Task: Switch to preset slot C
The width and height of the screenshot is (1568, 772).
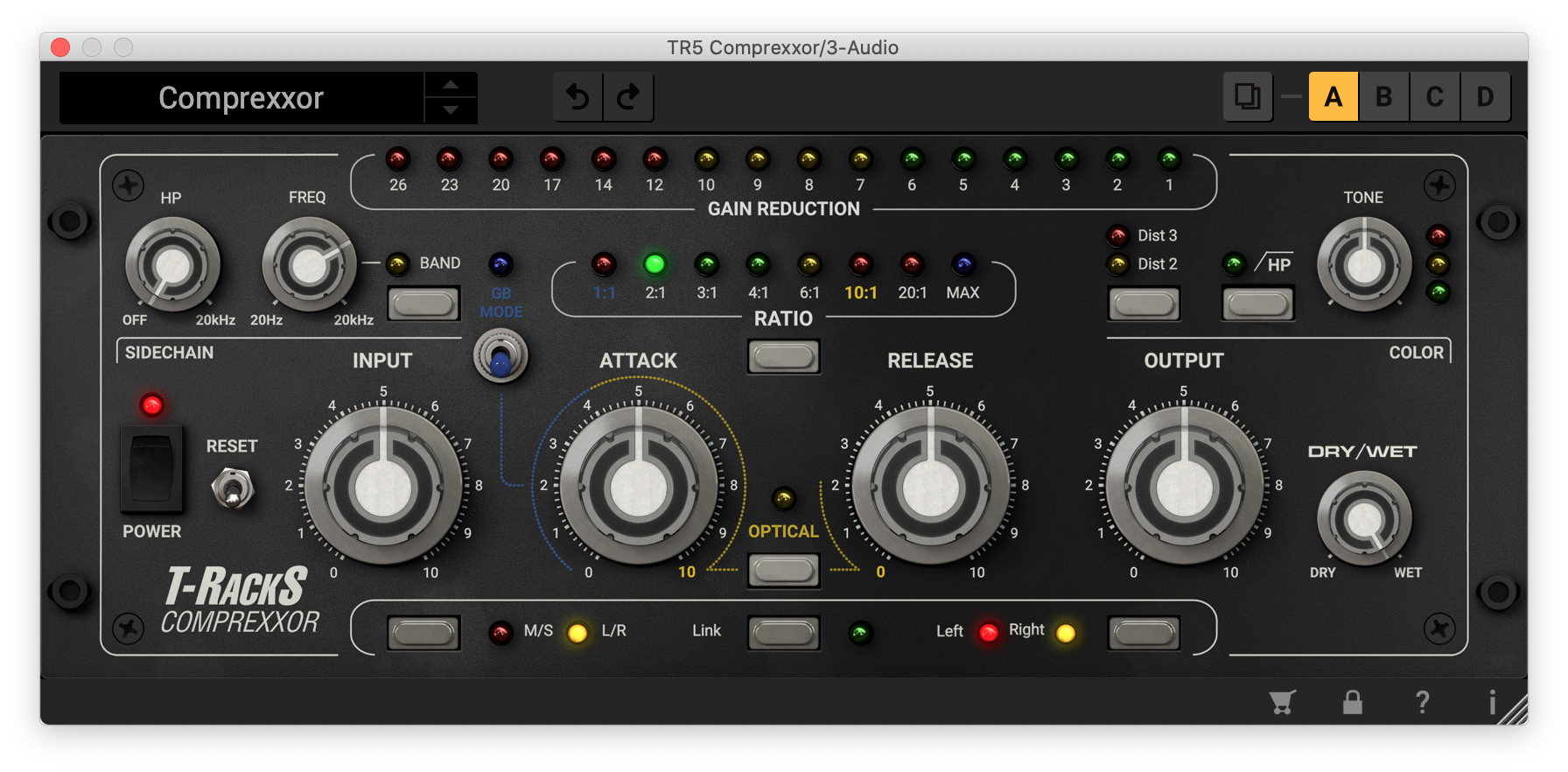Action: click(1434, 96)
